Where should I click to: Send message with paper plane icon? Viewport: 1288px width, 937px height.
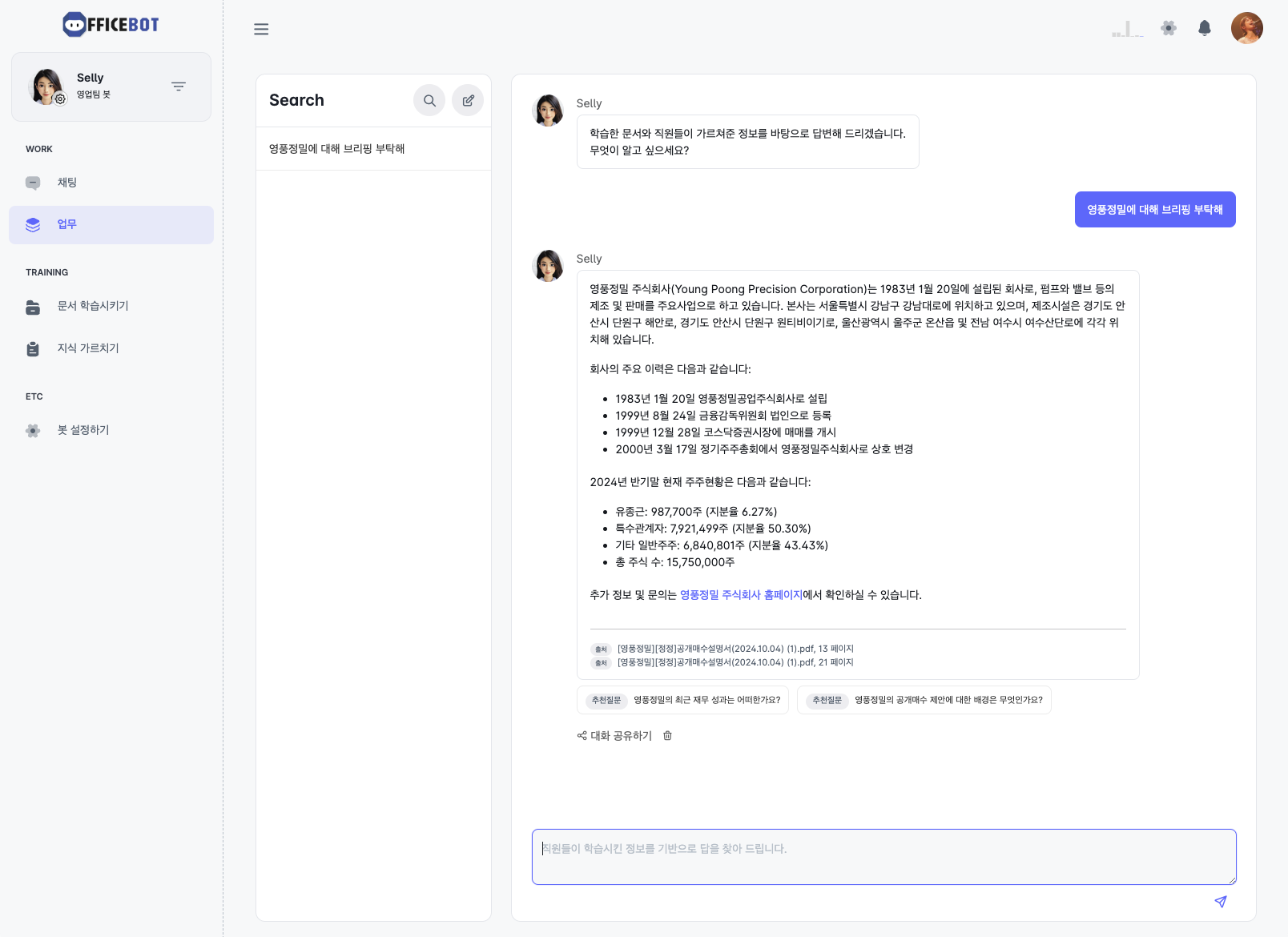click(1221, 902)
